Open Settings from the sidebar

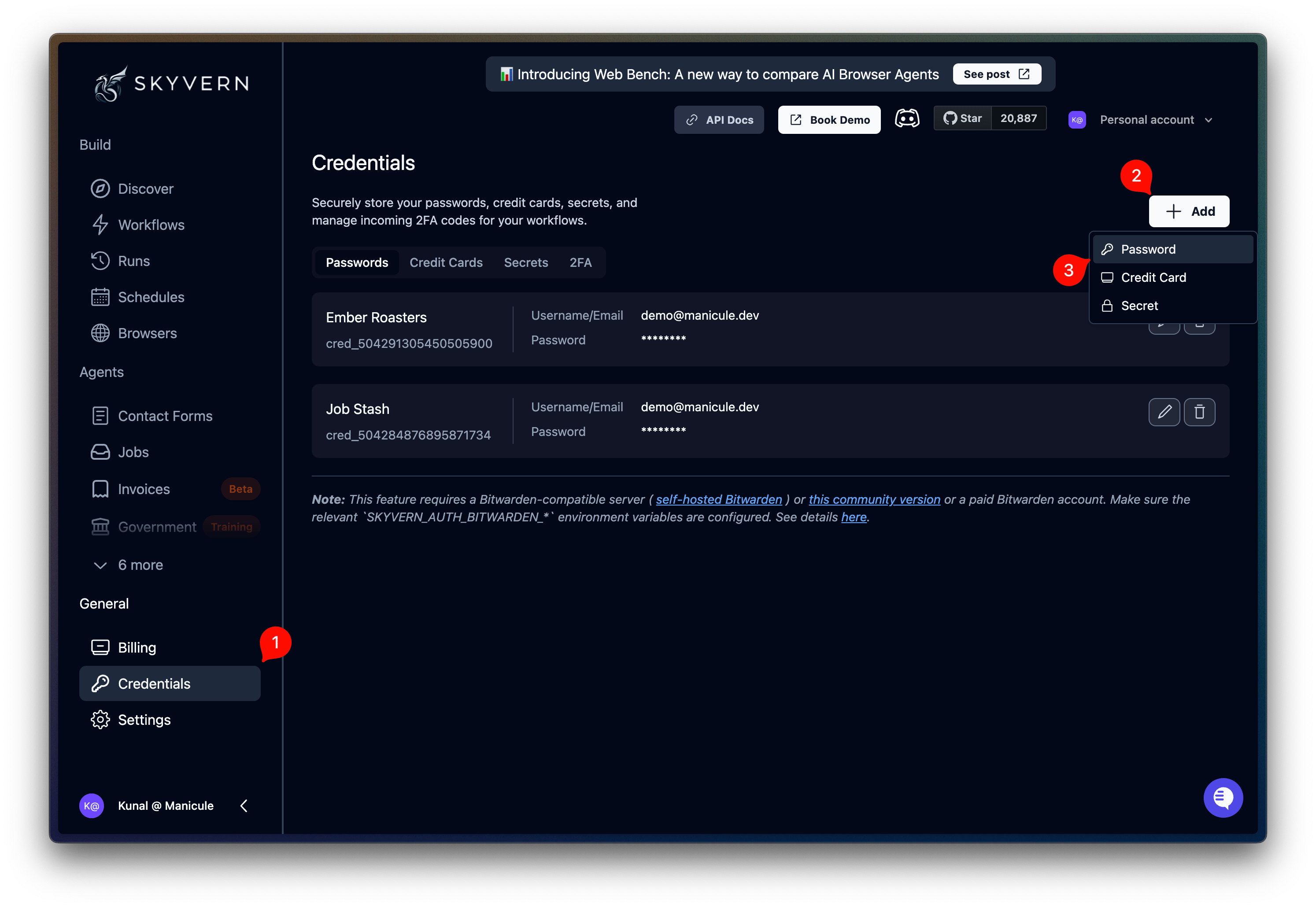point(170,720)
